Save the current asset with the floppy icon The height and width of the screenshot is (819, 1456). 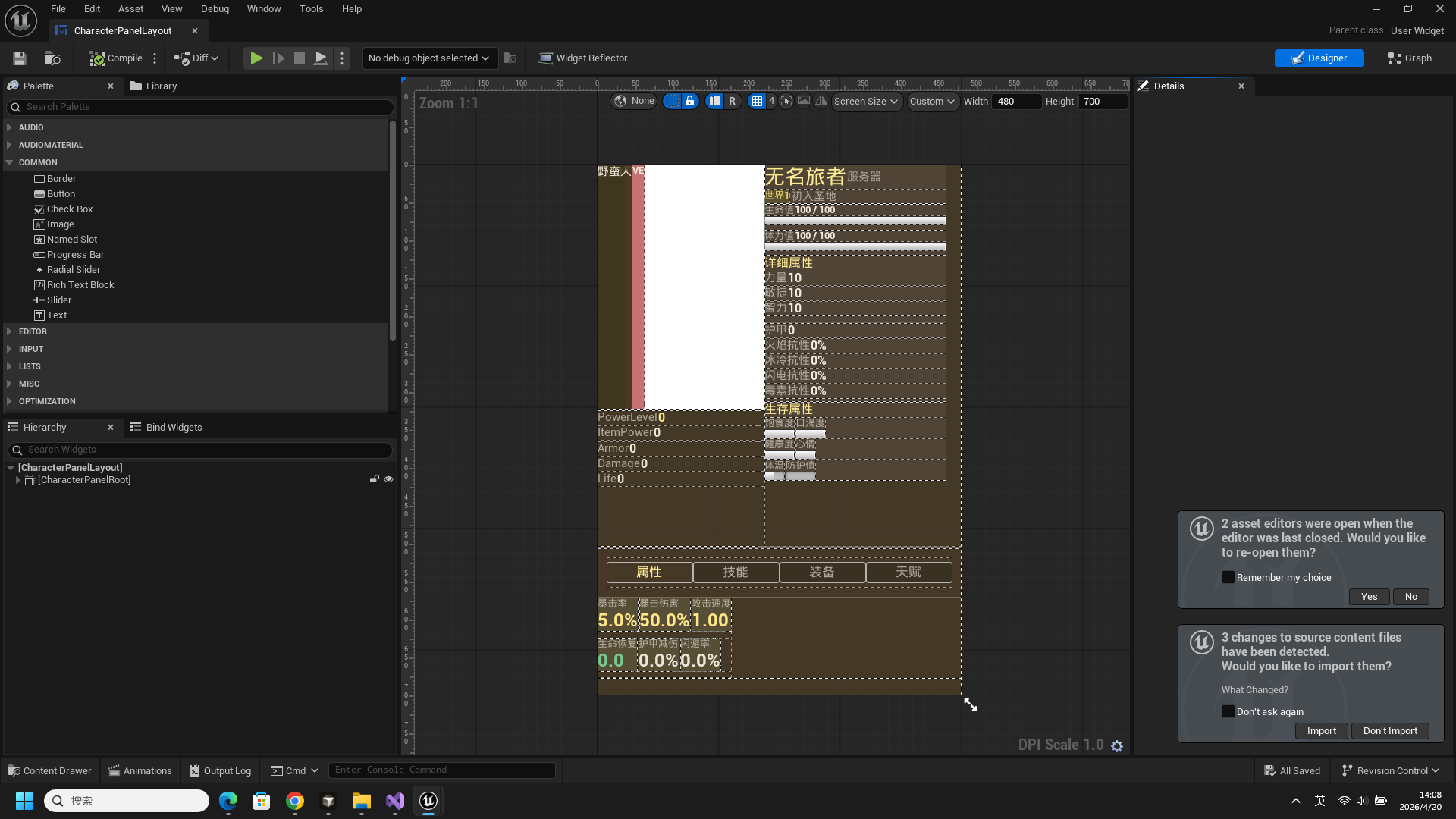(20, 58)
